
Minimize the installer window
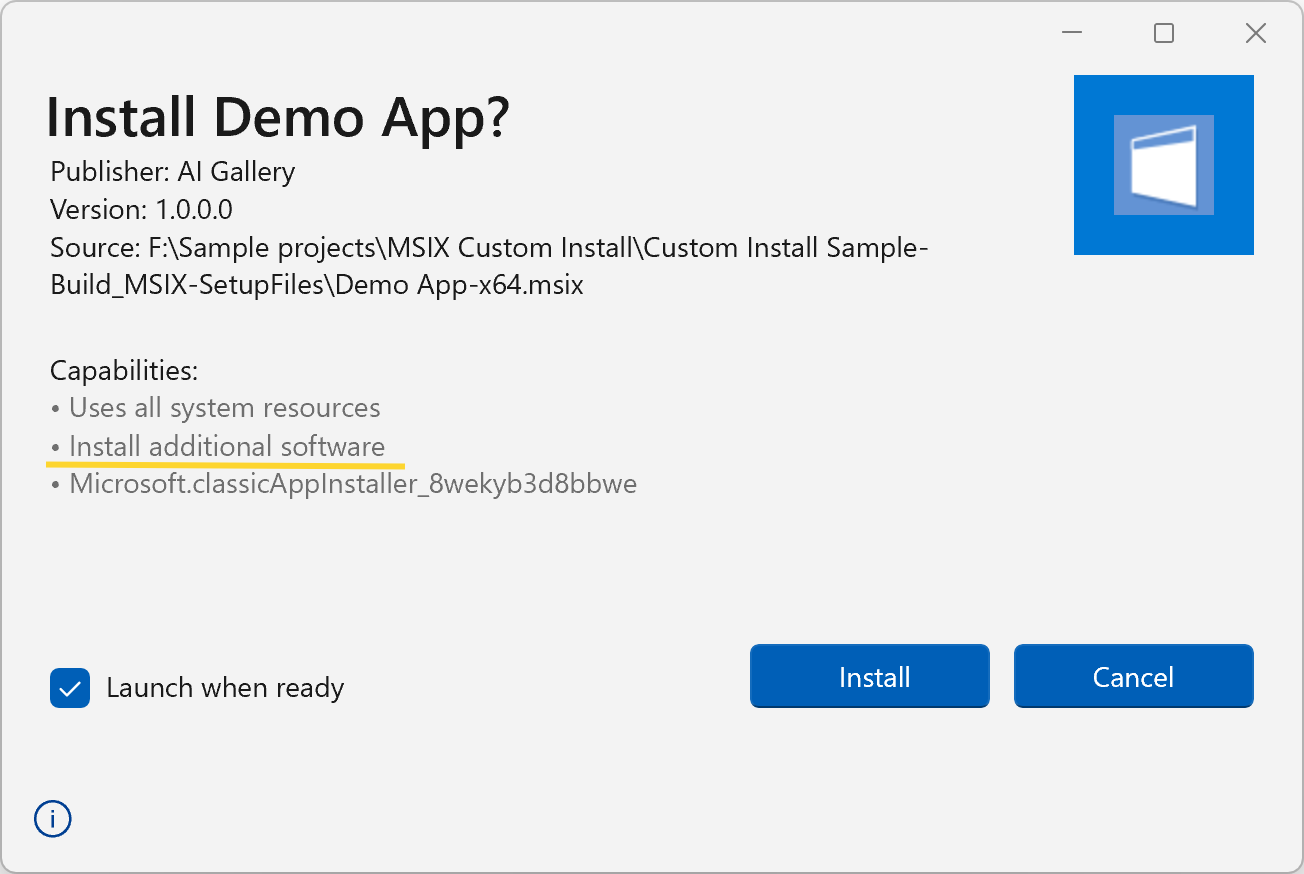click(1072, 33)
